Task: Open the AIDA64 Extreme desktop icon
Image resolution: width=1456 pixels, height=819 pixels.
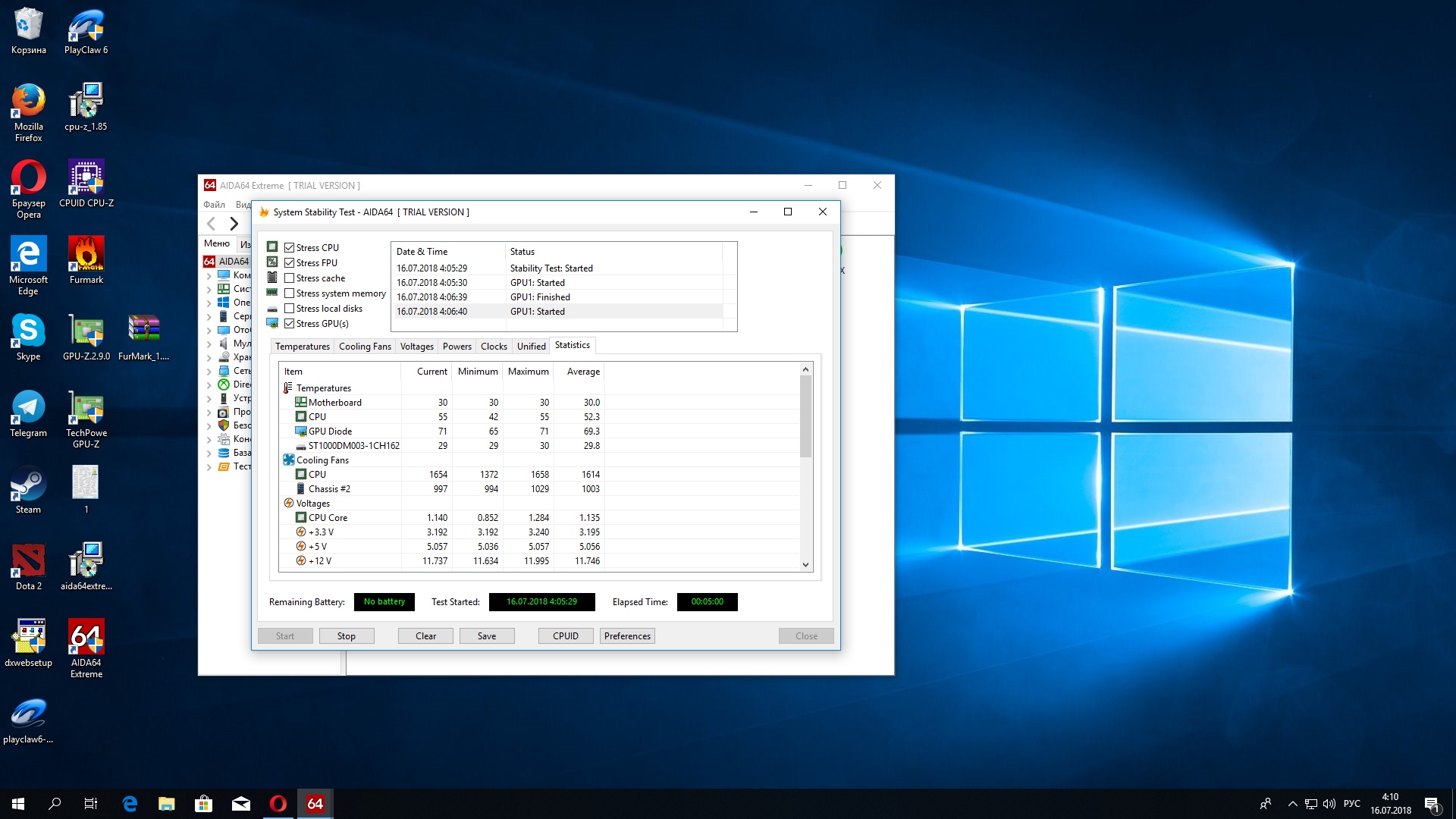Action: [86, 648]
